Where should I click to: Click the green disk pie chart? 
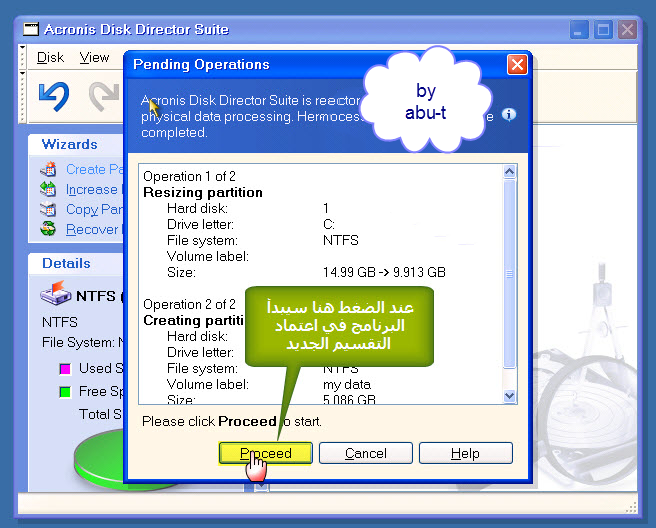[100, 458]
